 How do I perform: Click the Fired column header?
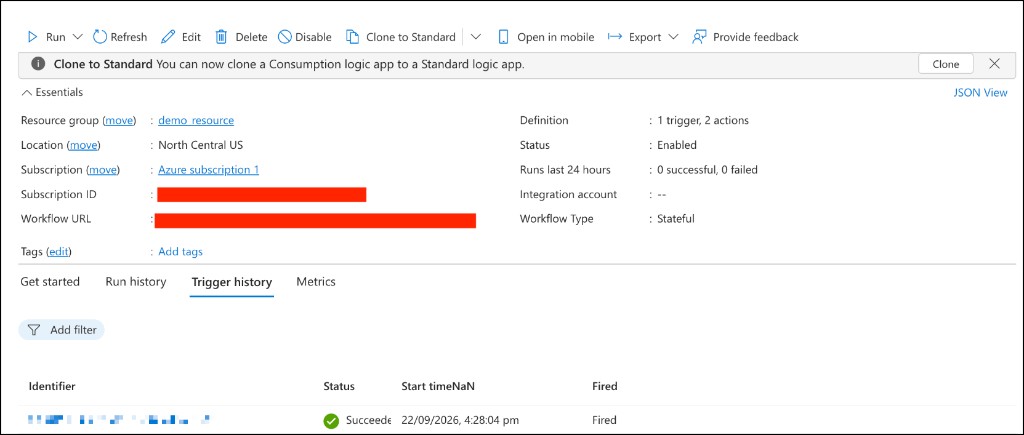pos(605,386)
